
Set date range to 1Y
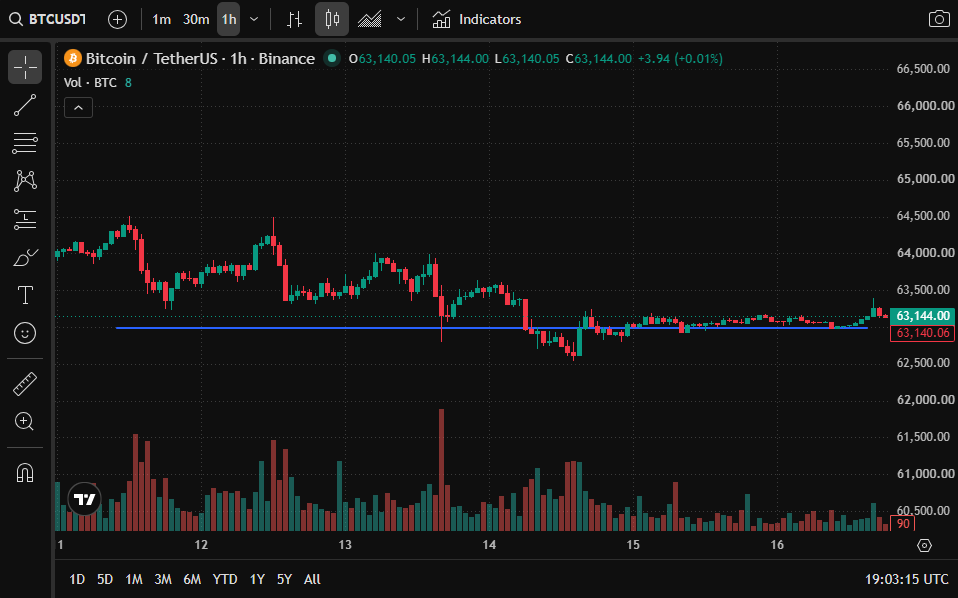pos(257,579)
